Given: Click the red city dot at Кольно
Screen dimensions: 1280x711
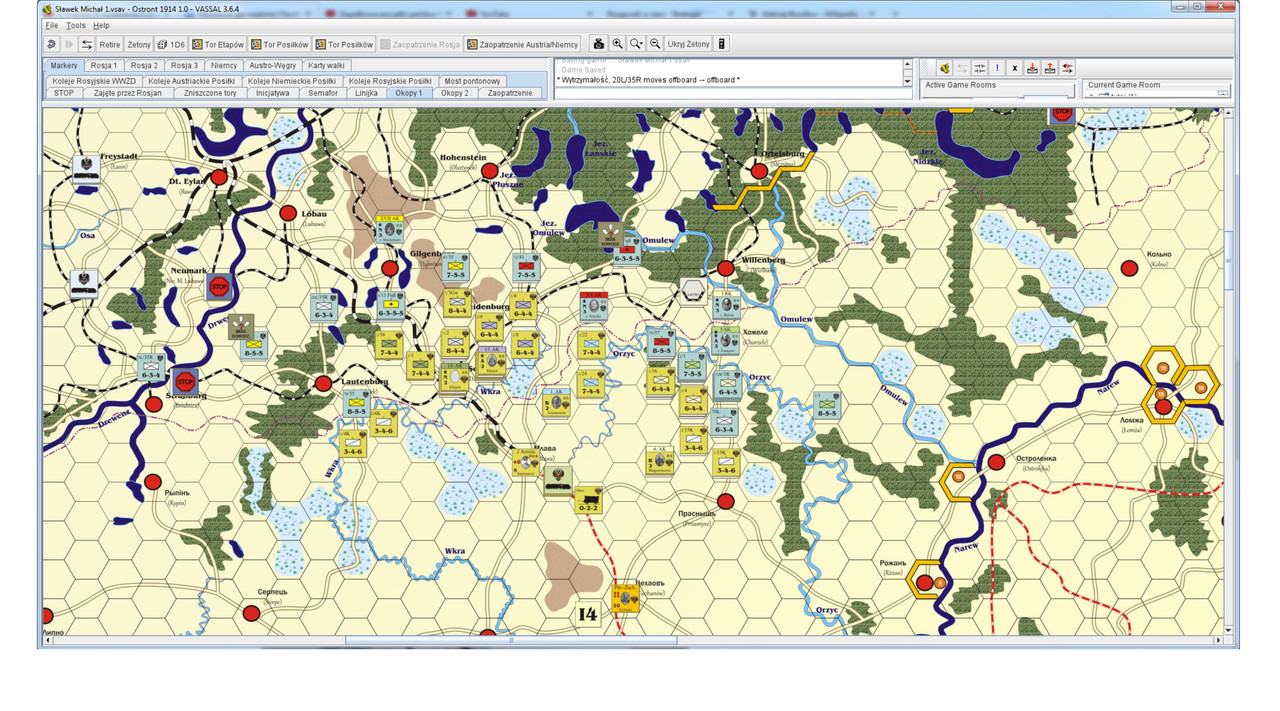Looking at the screenshot, I should [x=1129, y=268].
